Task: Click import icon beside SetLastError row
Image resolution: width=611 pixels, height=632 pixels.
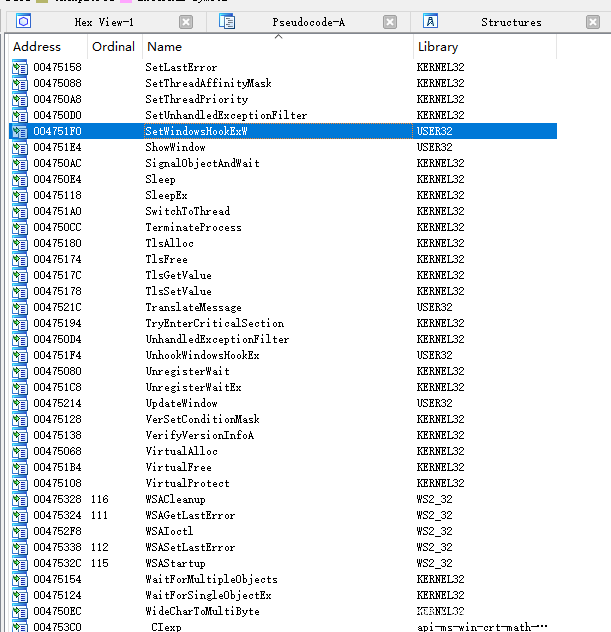Action: click(20, 67)
